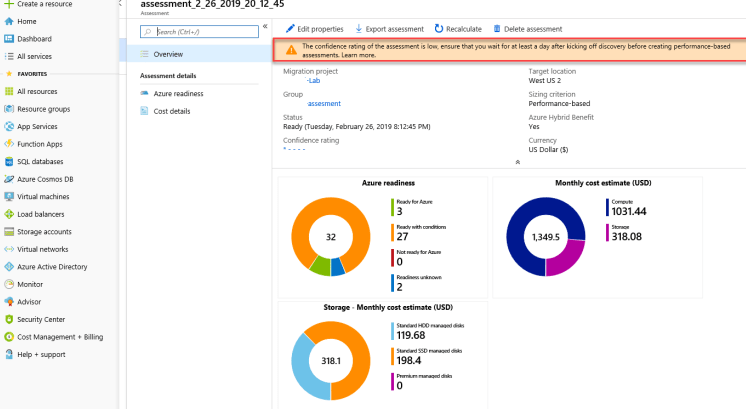The height and width of the screenshot is (409, 746).
Task: Open the All resources grid icon
Action: click(9, 91)
